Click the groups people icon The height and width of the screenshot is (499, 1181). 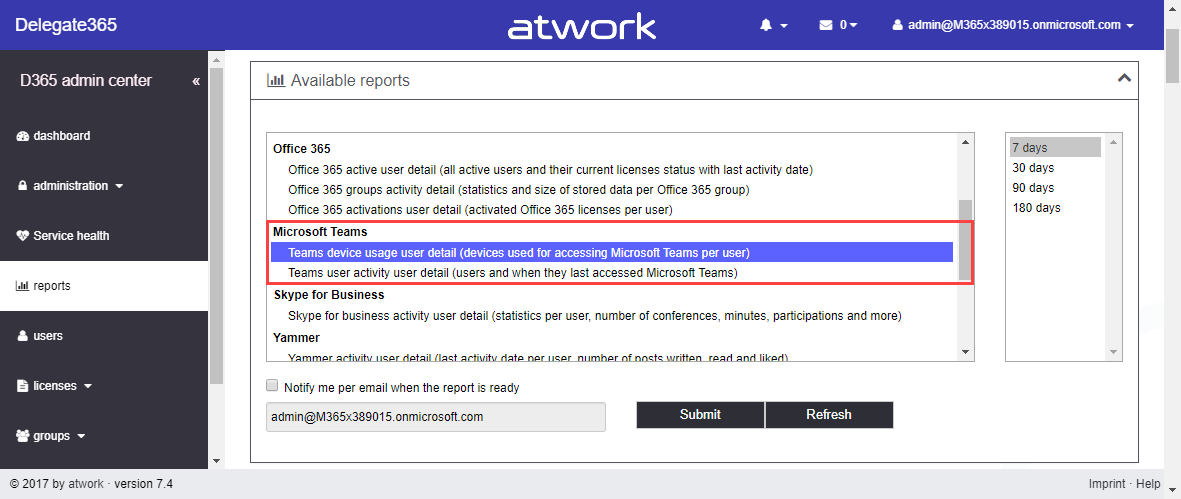tap(23, 436)
